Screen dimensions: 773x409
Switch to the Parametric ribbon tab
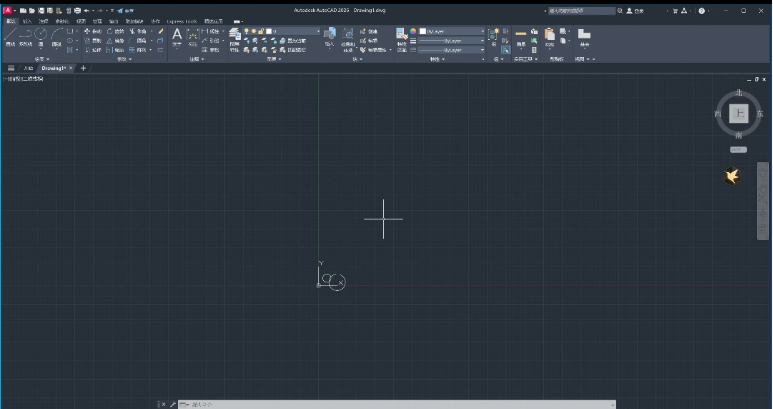(x=62, y=21)
